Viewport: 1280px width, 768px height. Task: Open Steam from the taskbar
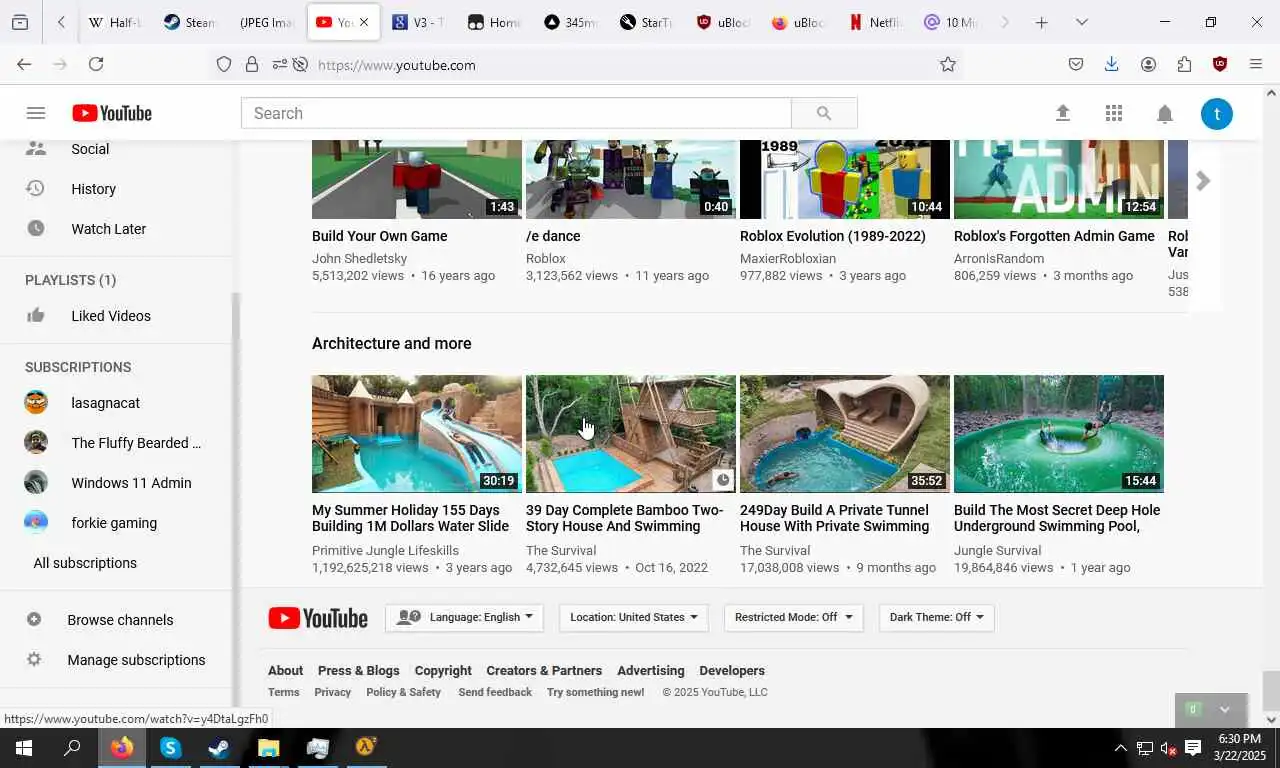click(x=219, y=748)
